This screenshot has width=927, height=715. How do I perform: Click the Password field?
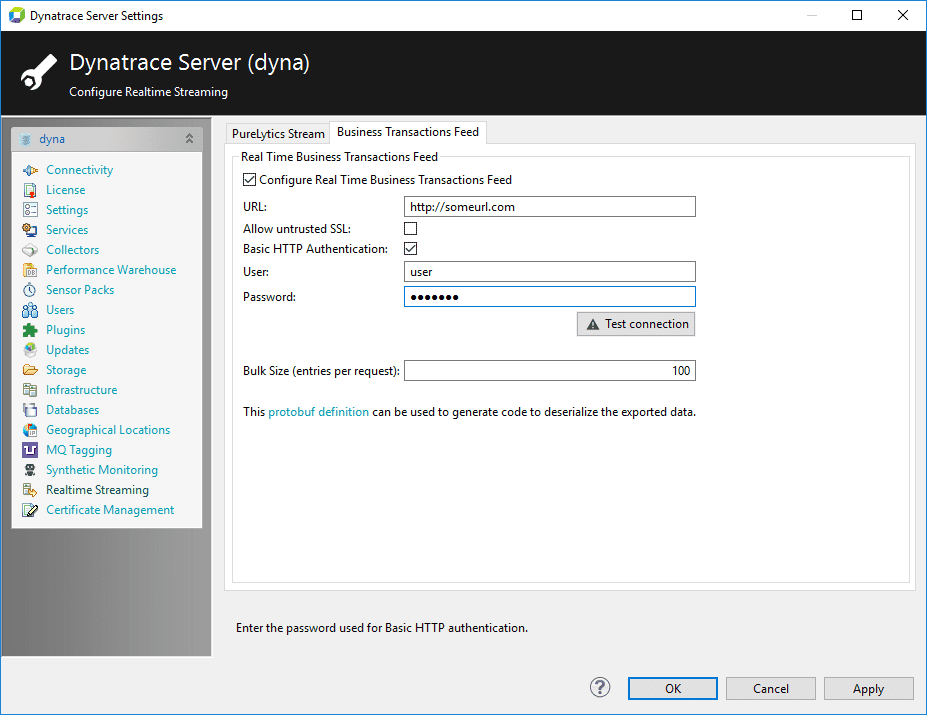point(550,297)
